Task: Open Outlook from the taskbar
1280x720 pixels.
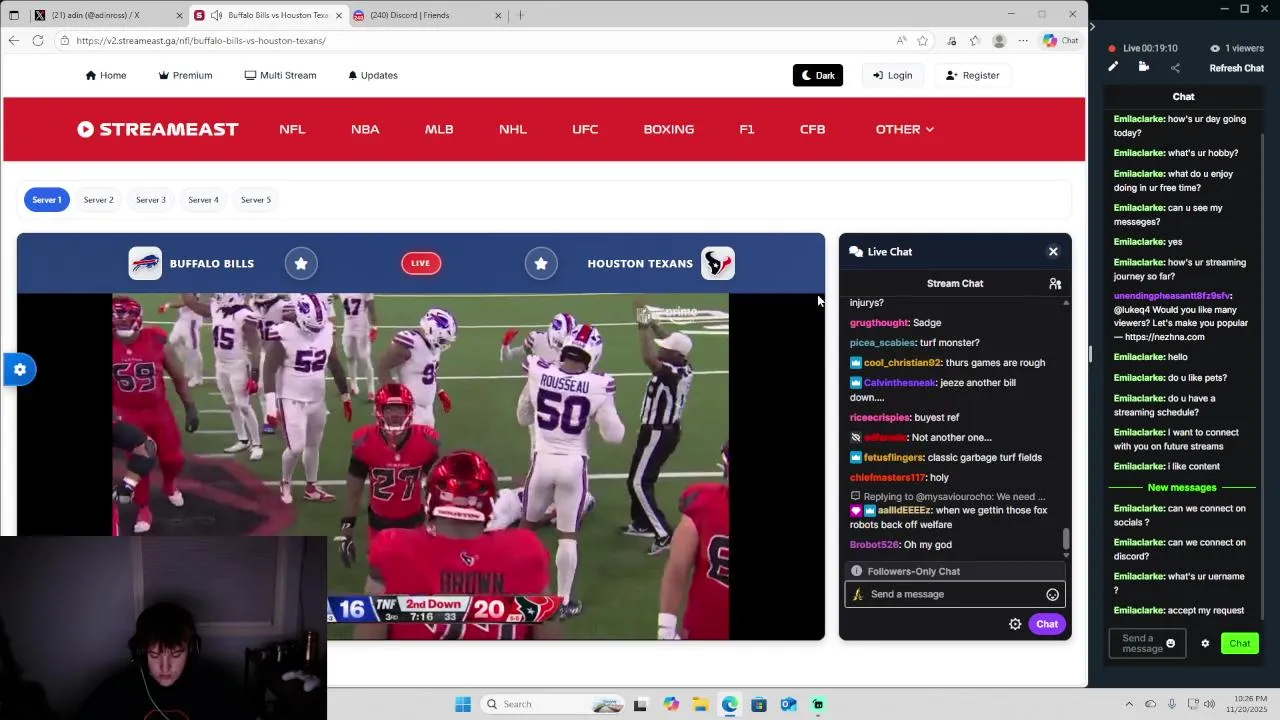Action: coord(788,704)
